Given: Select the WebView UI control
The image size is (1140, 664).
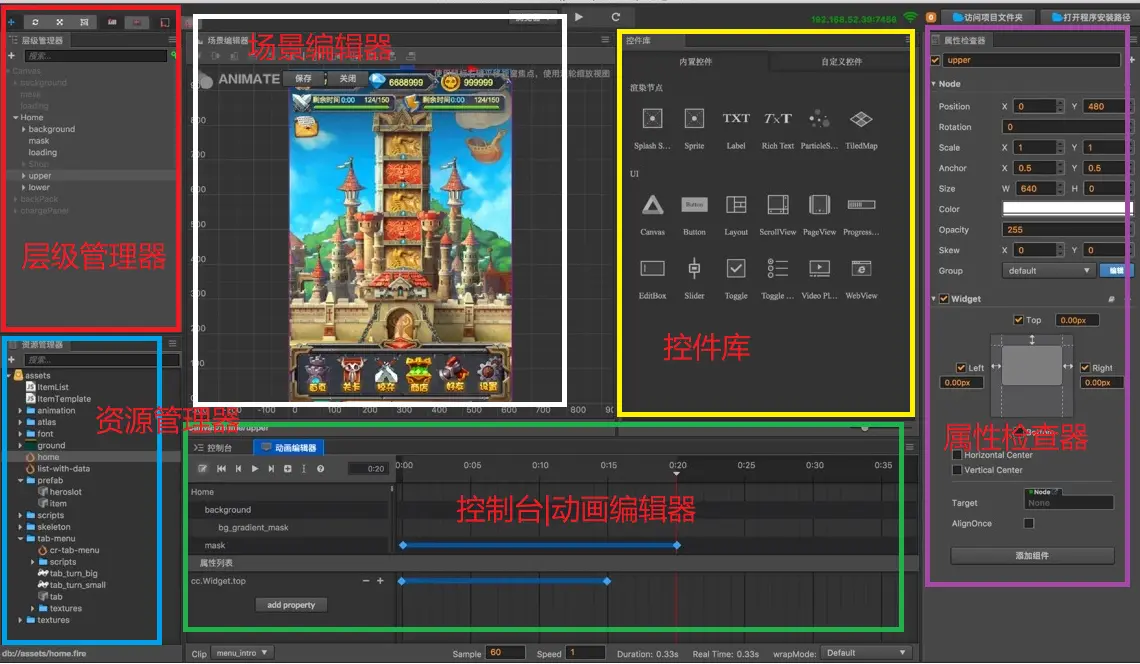Looking at the screenshot, I should pyautogui.click(x=862, y=268).
